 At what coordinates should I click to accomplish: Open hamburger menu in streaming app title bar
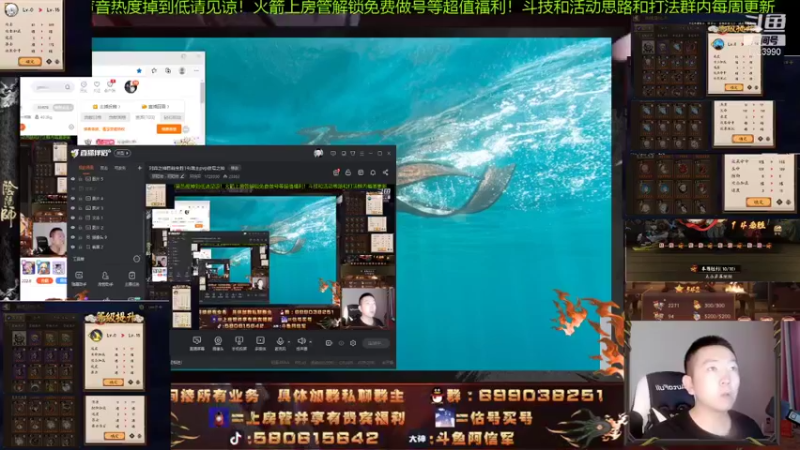(x=362, y=153)
